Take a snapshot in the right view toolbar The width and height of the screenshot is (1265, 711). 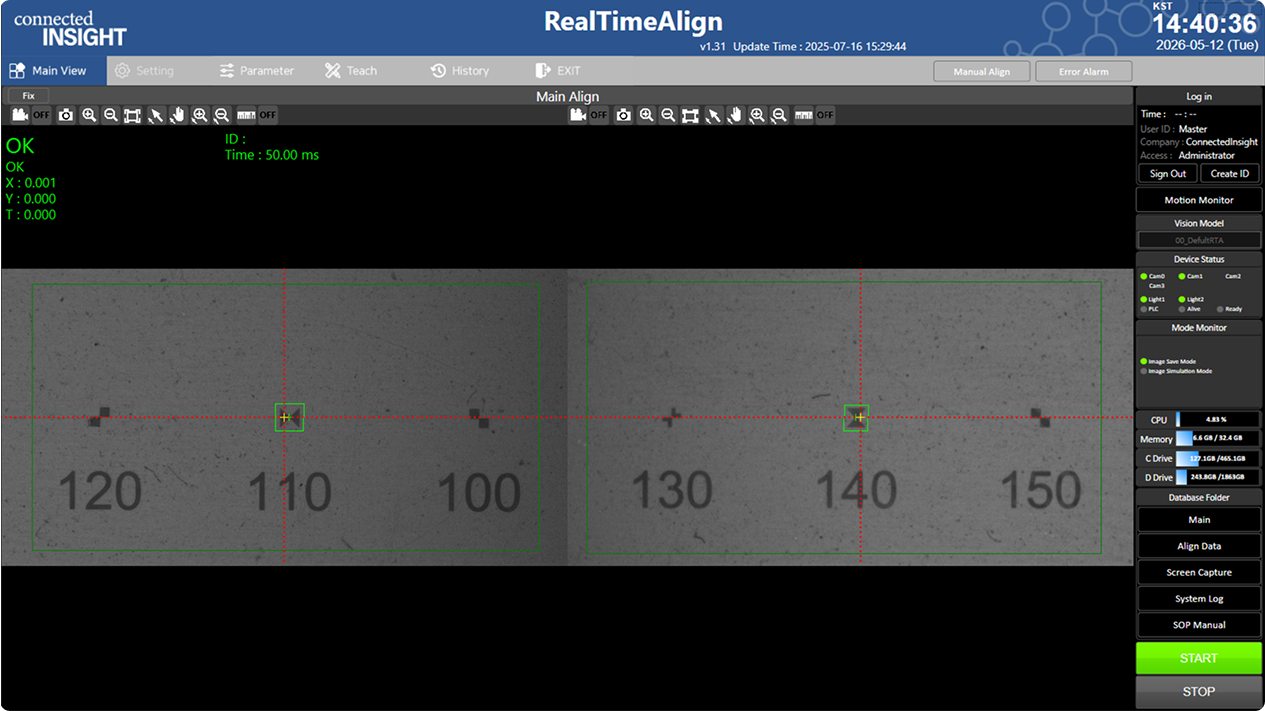624,115
